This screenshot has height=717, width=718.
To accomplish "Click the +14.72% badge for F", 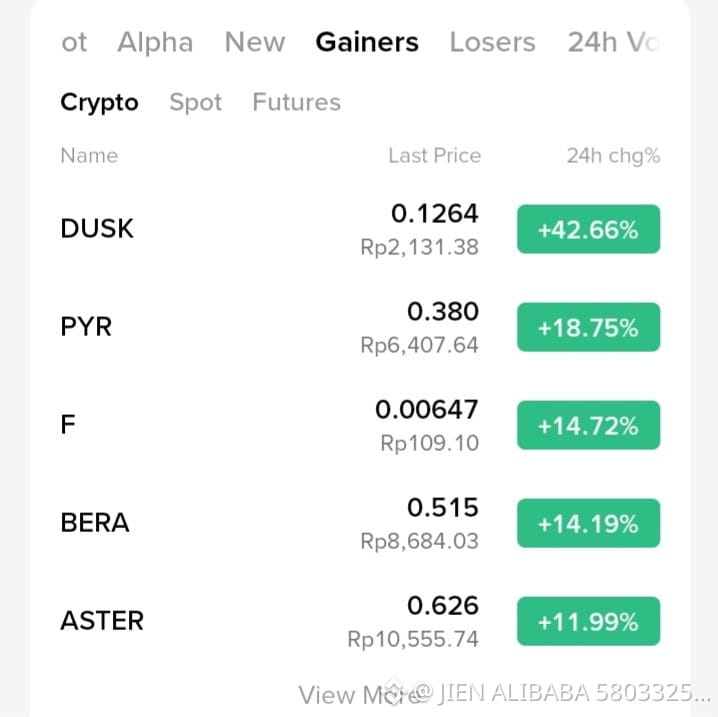I will pyautogui.click(x=588, y=425).
